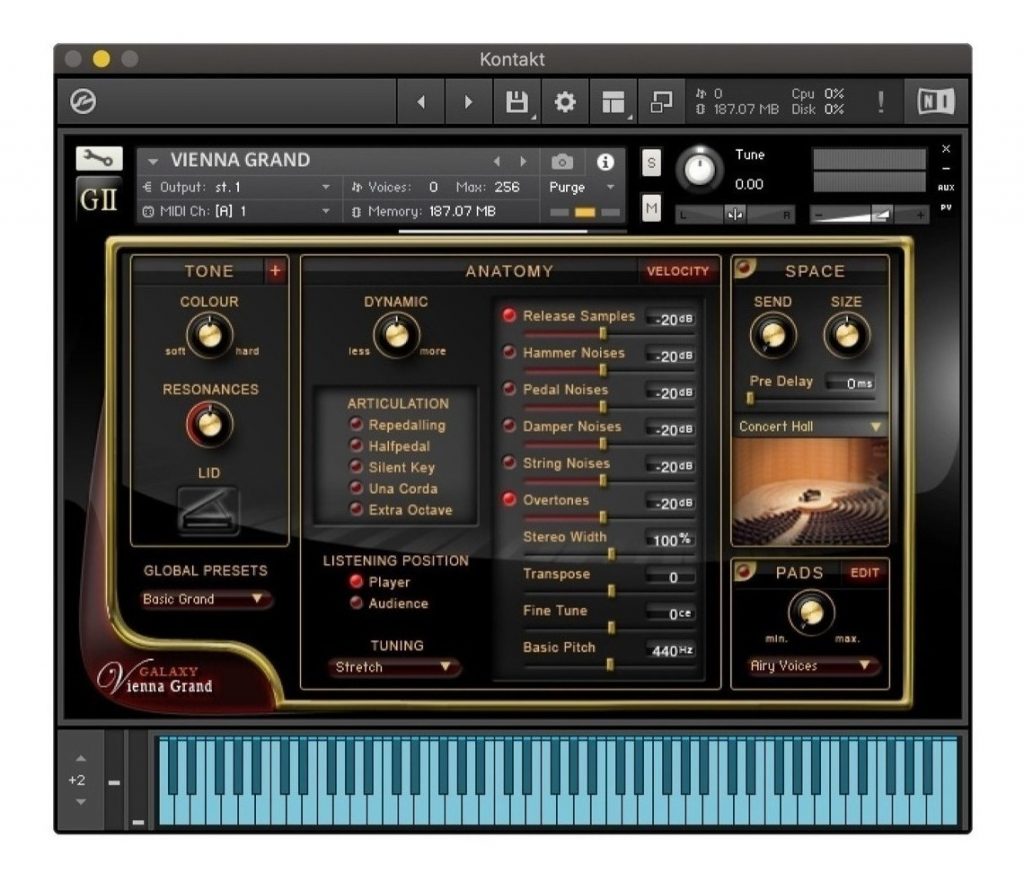Click the save floppy disk icon
The height and width of the screenshot is (881, 1024).
(517, 102)
